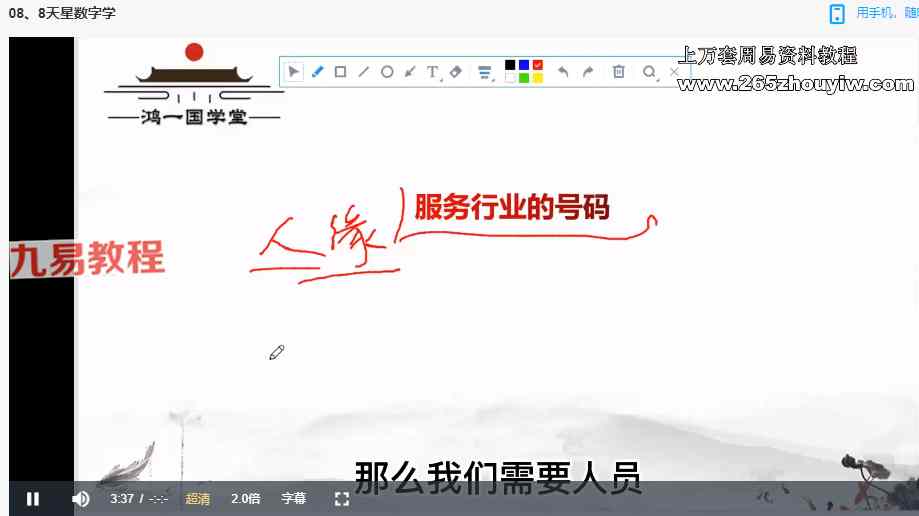919x516 pixels.
Task: Open the magnifier zoom dropdown
Action: [x=650, y=72]
